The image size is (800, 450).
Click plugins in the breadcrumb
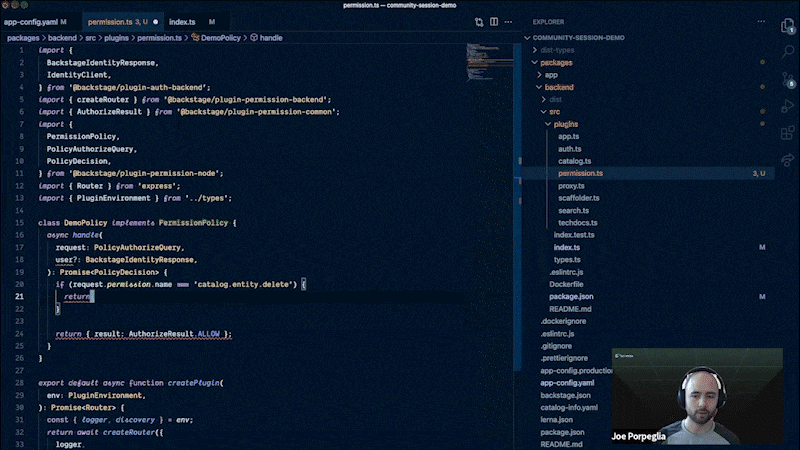[x=116, y=38]
